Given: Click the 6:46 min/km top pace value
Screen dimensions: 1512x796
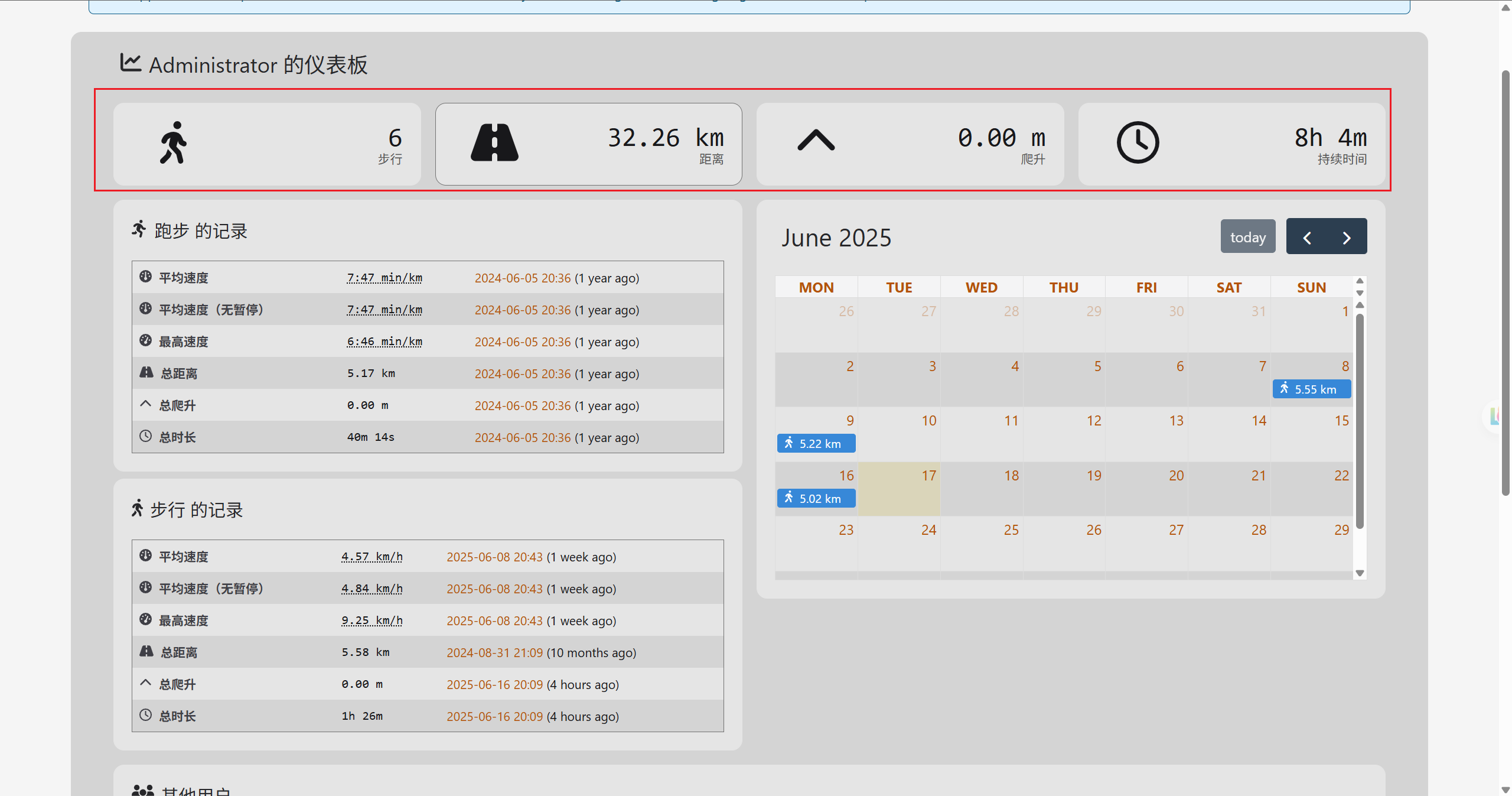Looking at the screenshot, I should click(x=384, y=342).
